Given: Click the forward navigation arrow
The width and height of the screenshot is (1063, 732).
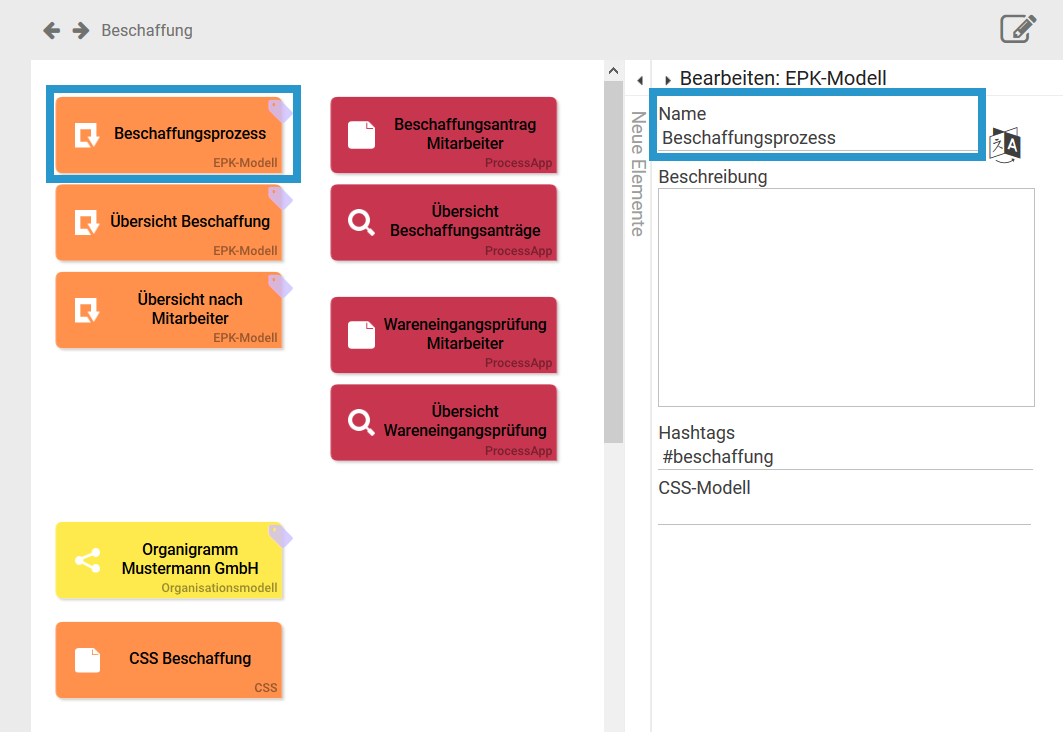Looking at the screenshot, I should pyautogui.click(x=81, y=30).
